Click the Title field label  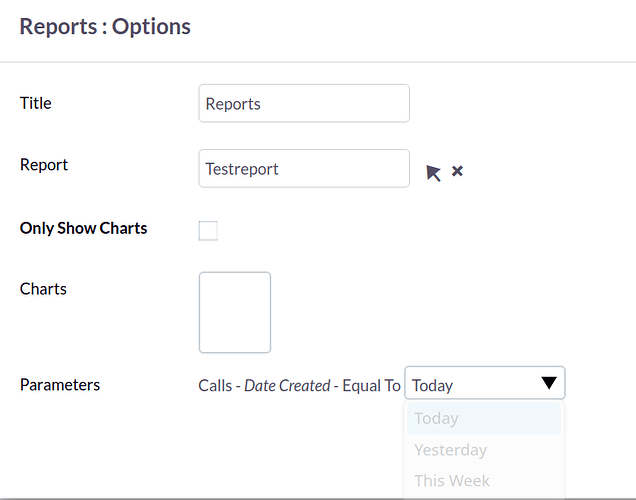click(36, 103)
